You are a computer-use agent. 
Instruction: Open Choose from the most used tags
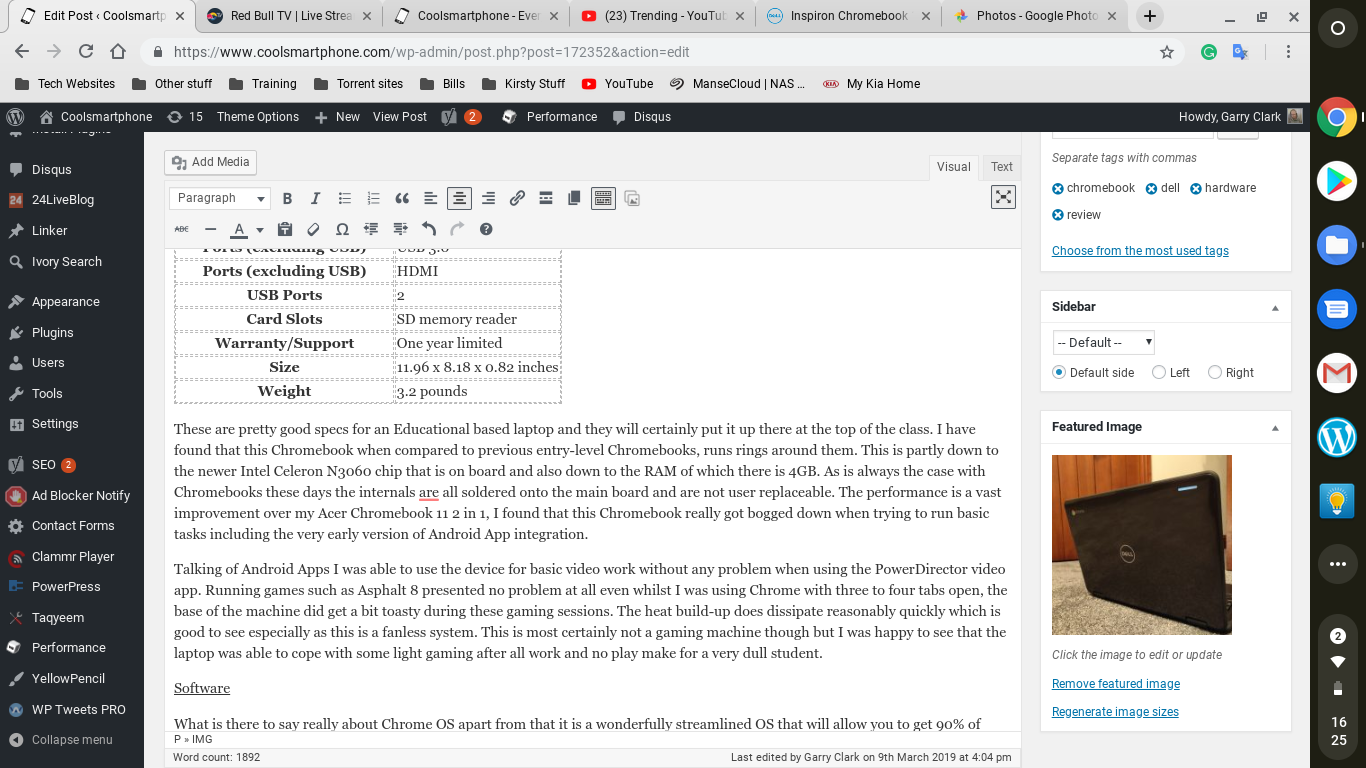(x=1140, y=251)
